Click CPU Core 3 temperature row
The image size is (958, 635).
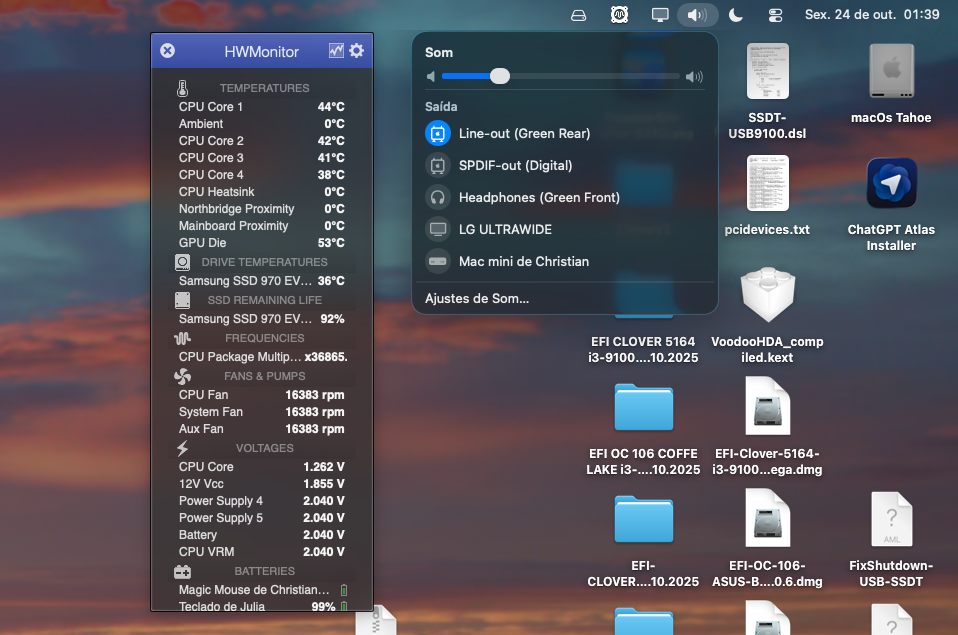tap(261, 158)
